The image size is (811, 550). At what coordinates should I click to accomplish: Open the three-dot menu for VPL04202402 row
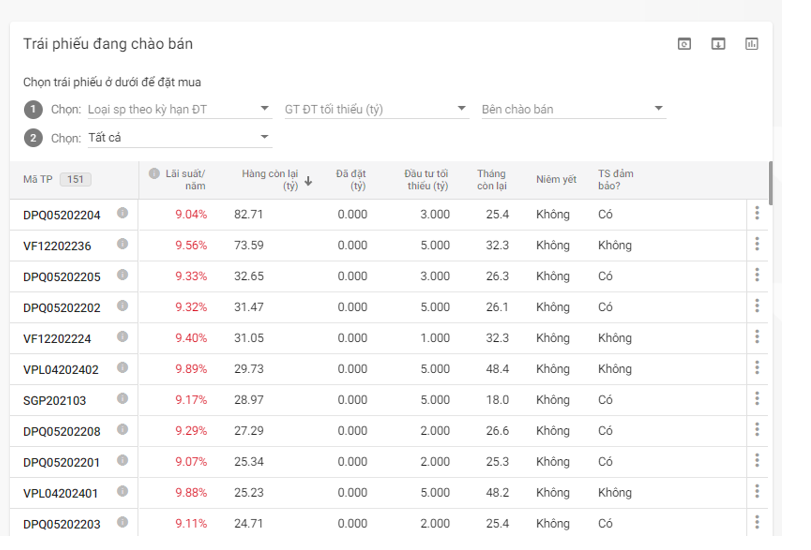(757, 368)
